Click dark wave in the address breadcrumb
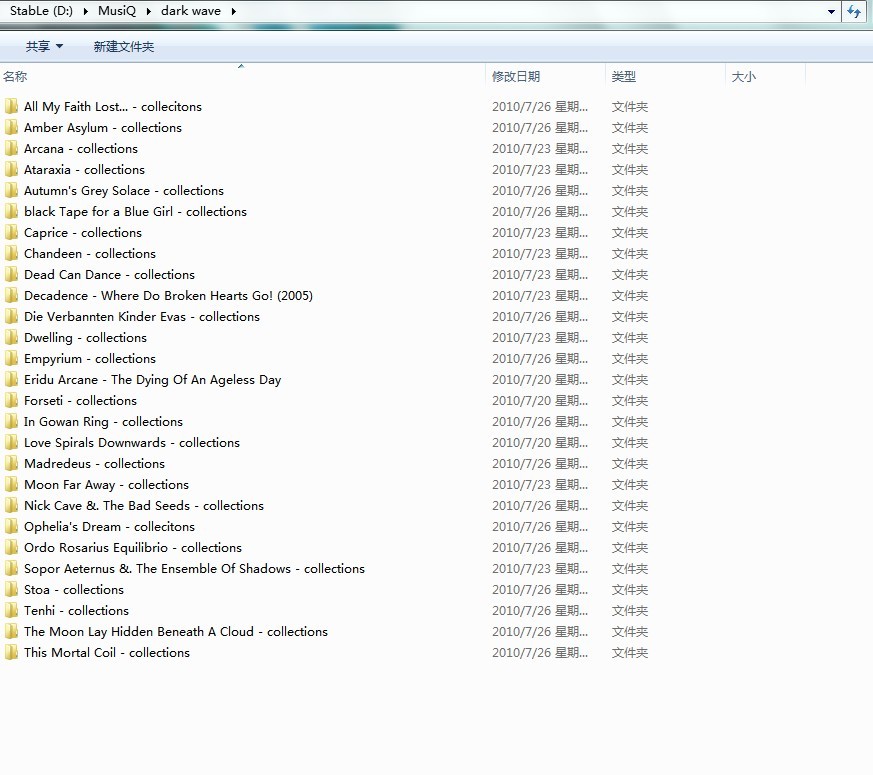The height and width of the screenshot is (775, 873). pyautogui.click(x=191, y=11)
